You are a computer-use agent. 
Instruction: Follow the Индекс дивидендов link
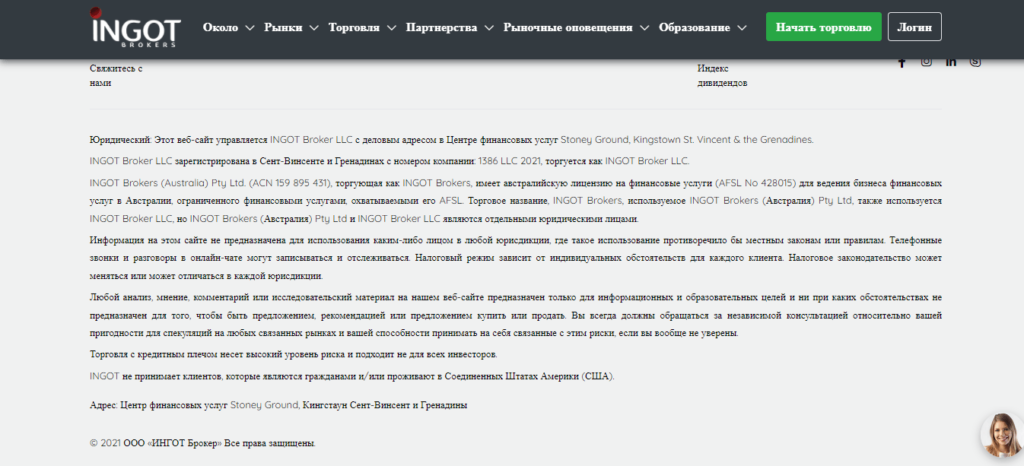pyautogui.click(x=722, y=76)
